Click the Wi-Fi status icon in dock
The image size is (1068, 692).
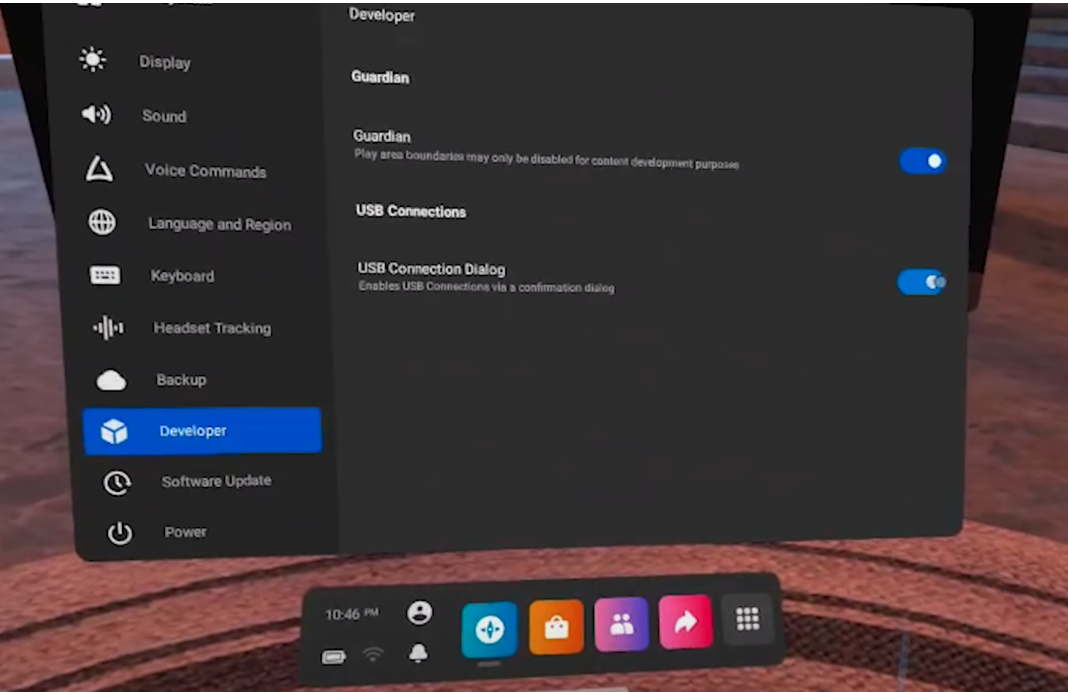pyautogui.click(x=373, y=655)
